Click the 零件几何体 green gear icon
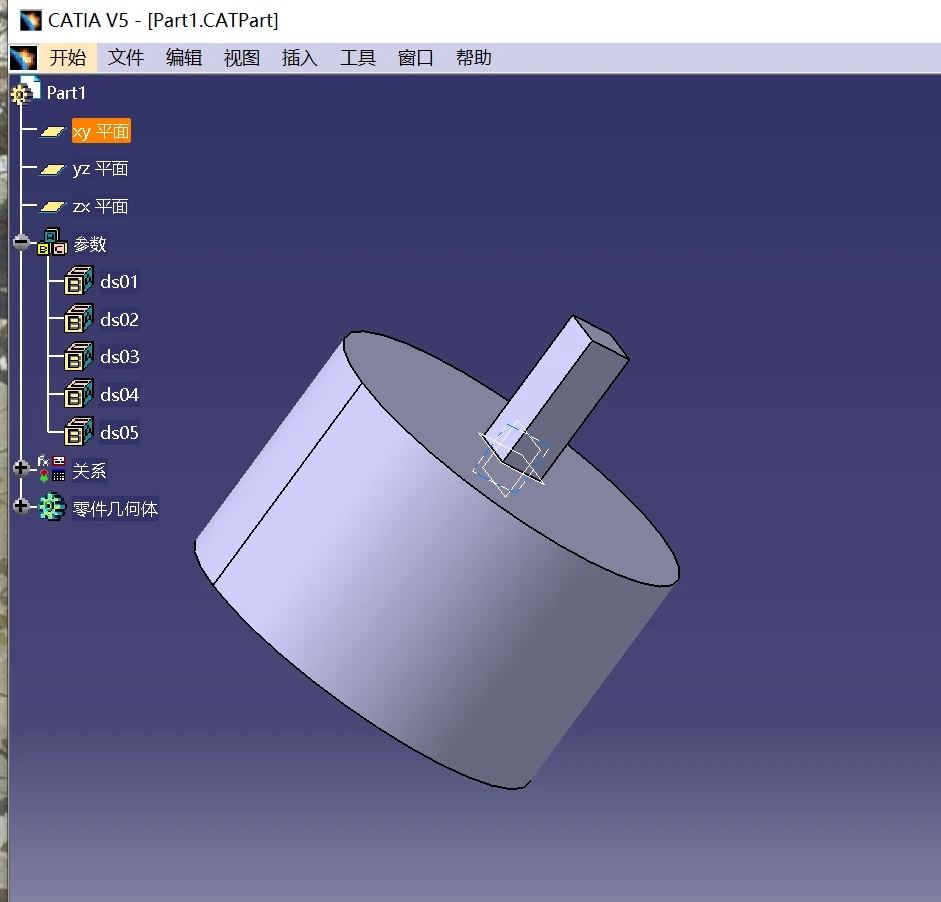The height and width of the screenshot is (902, 941). 52,507
